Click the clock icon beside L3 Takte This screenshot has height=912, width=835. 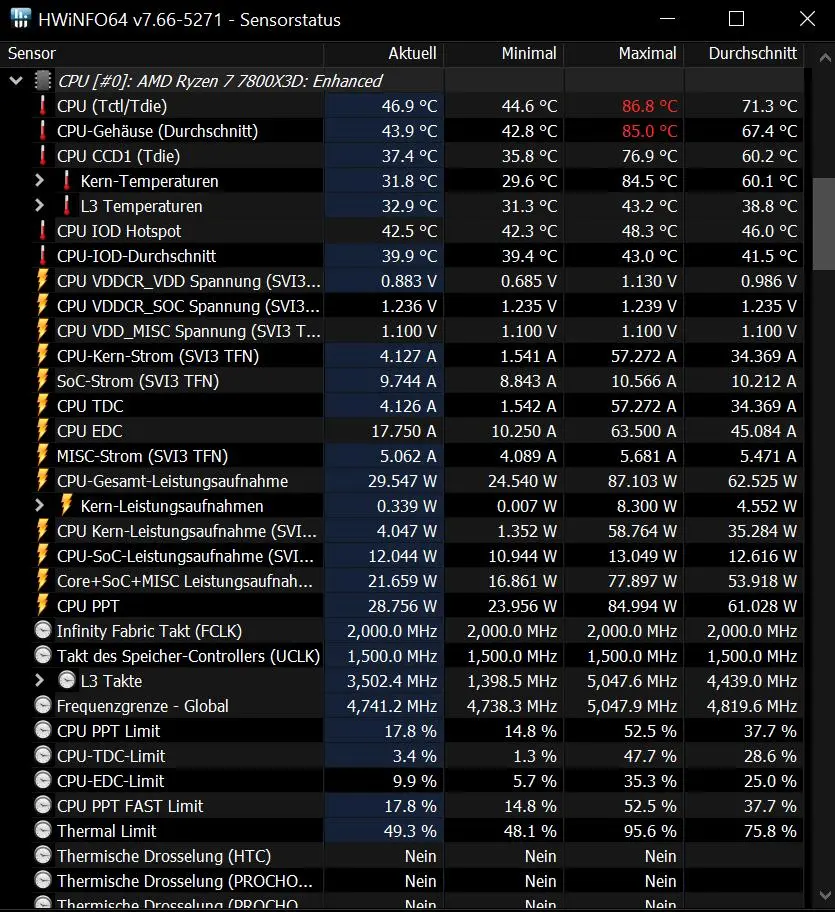pos(67,681)
